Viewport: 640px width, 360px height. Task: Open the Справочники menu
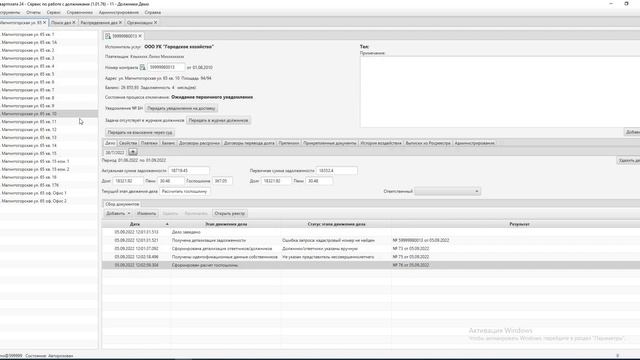coord(80,12)
